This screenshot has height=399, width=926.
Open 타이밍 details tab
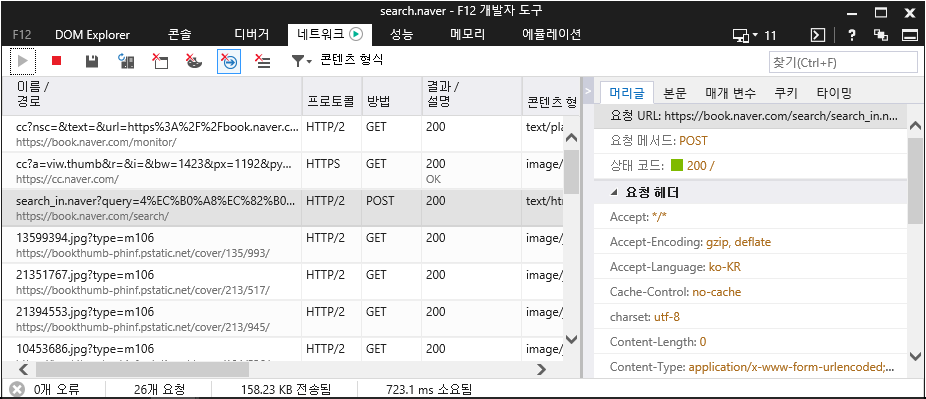click(834, 93)
